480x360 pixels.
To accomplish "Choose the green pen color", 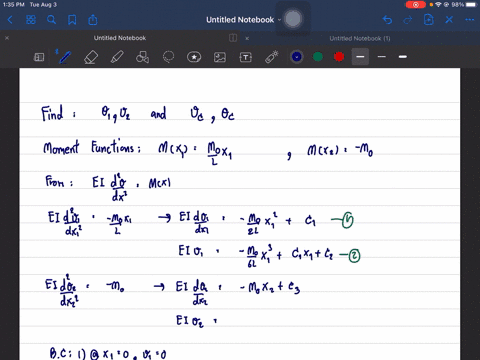I will click(318, 57).
